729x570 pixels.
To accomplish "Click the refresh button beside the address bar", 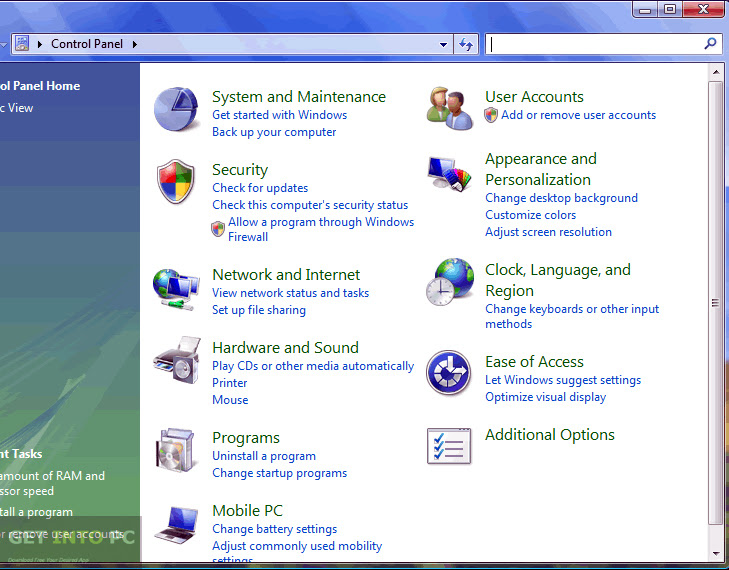I will click(x=466, y=44).
